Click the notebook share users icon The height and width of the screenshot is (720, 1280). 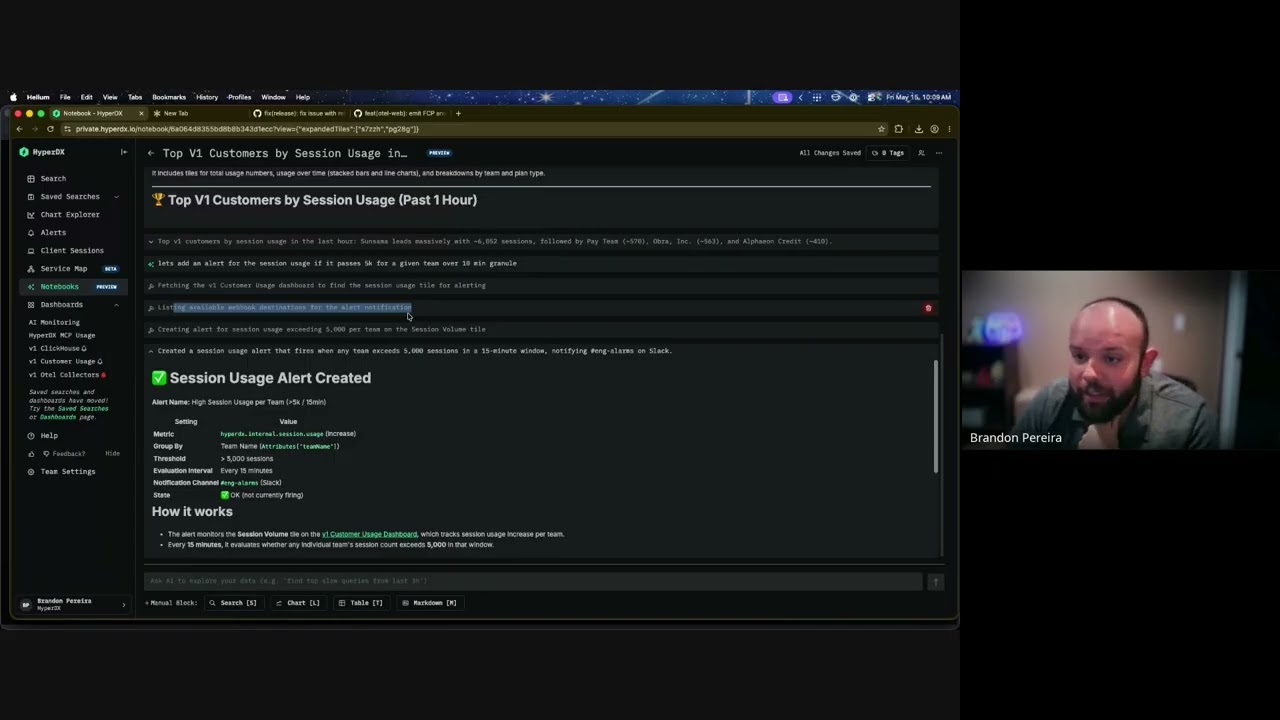[921, 153]
